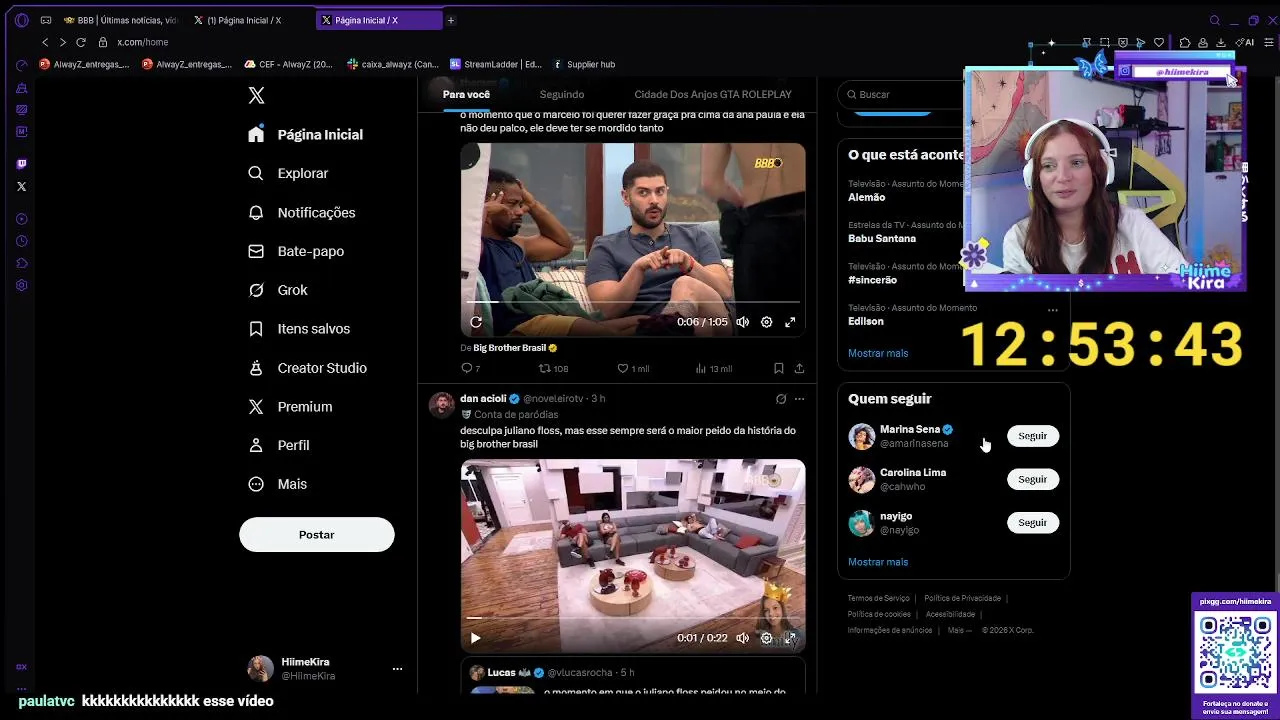This screenshot has width=1280, height=720.
Task: Open the #sincerão trending topic
Action: click(x=872, y=280)
